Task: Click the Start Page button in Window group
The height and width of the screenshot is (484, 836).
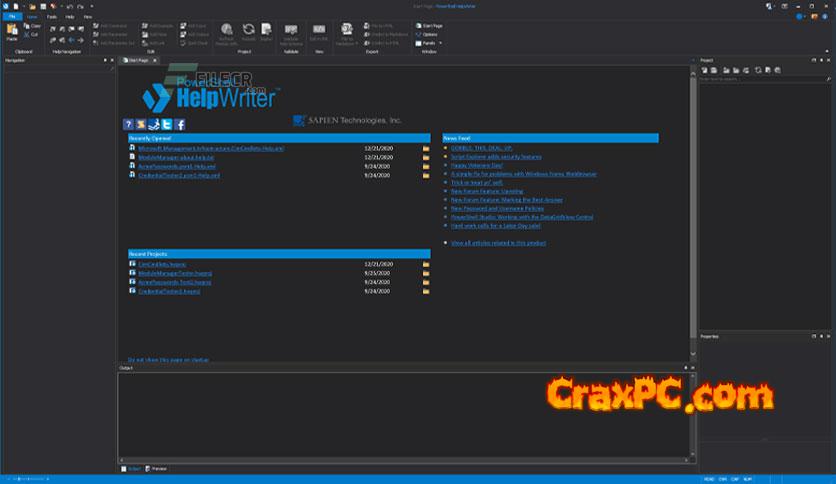Action: 429,24
